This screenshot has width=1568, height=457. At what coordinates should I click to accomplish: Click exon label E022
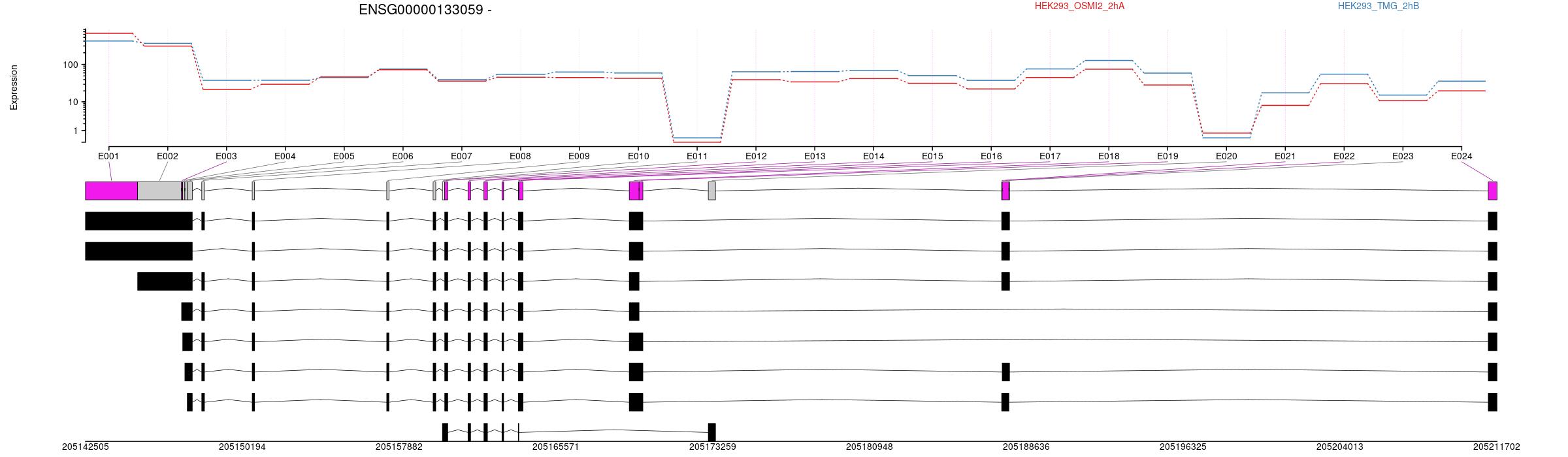[x=1344, y=157]
